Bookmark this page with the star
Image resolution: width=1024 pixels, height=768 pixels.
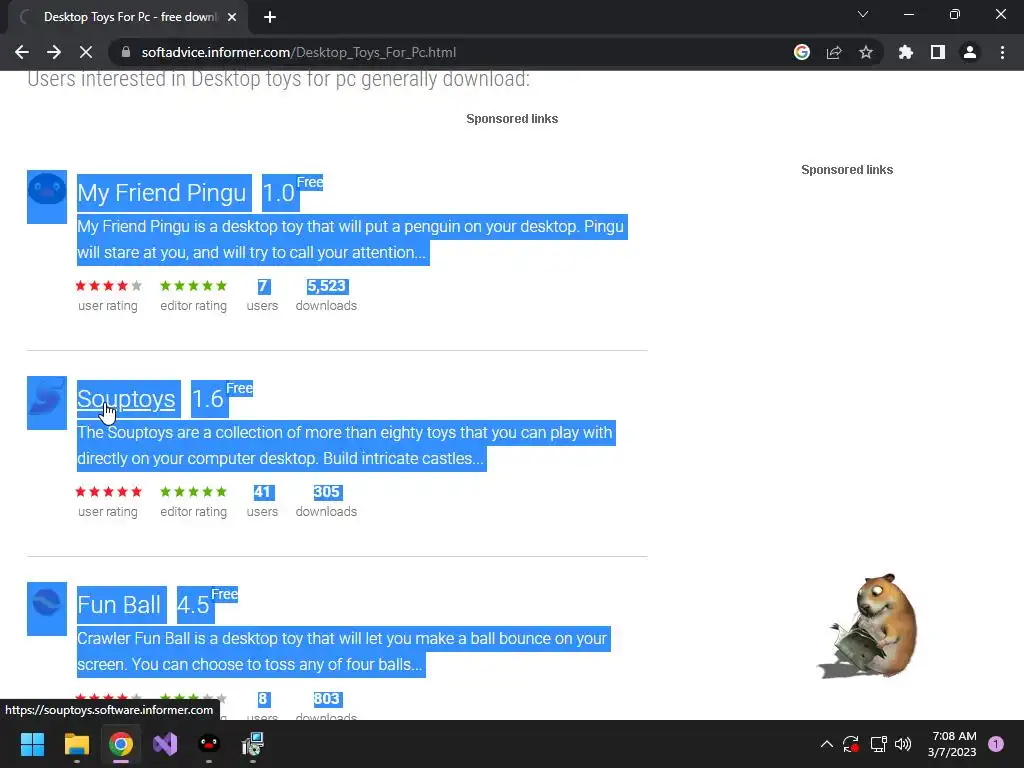click(866, 52)
